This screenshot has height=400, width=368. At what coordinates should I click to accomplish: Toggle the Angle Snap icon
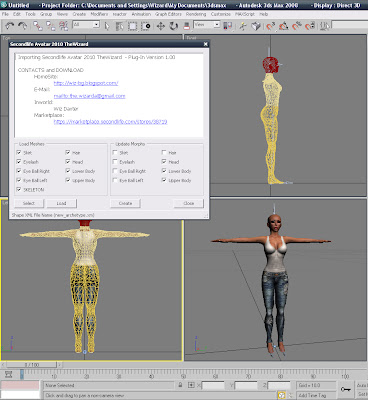tap(284, 26)
